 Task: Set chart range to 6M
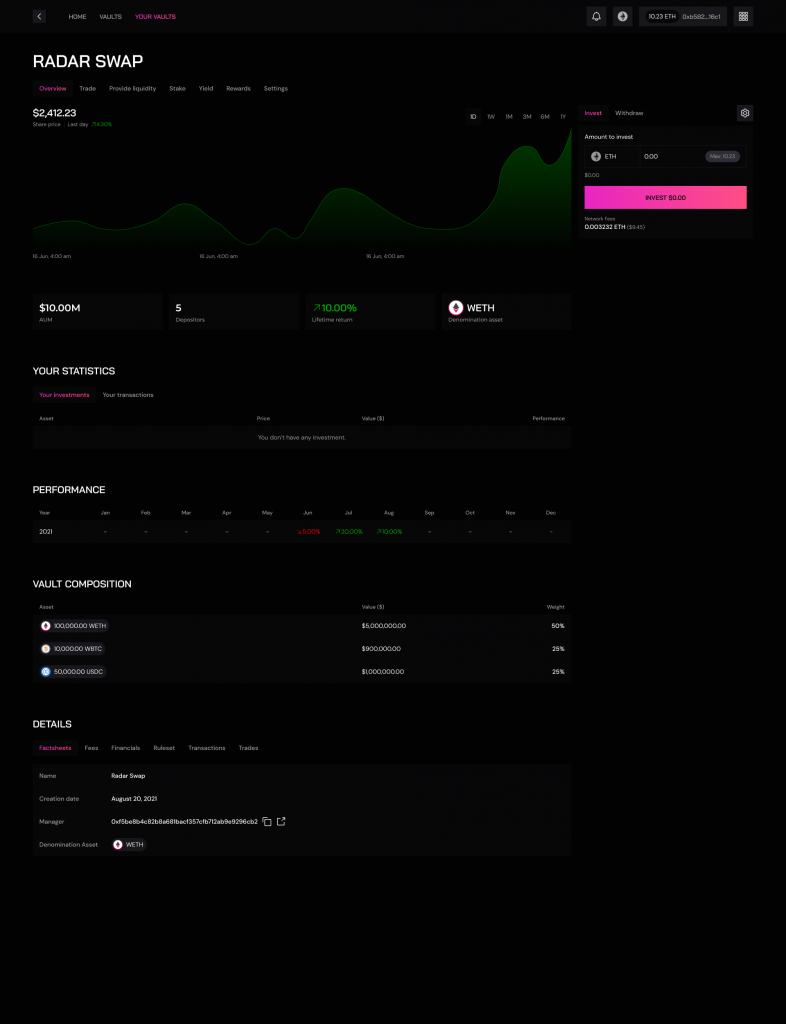click(545, 117)
